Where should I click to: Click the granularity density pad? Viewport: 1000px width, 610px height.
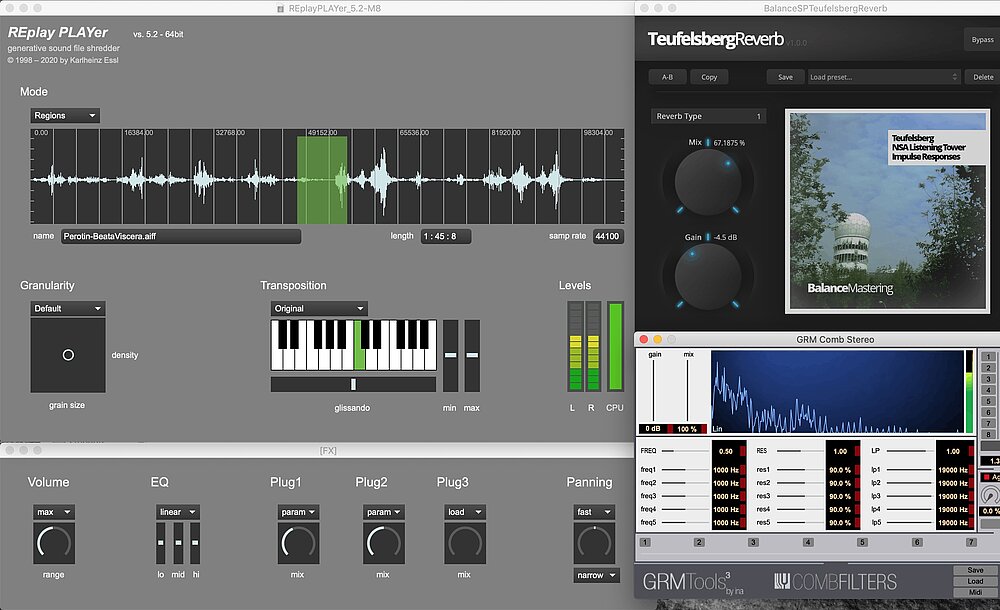[x=68, y=356]
